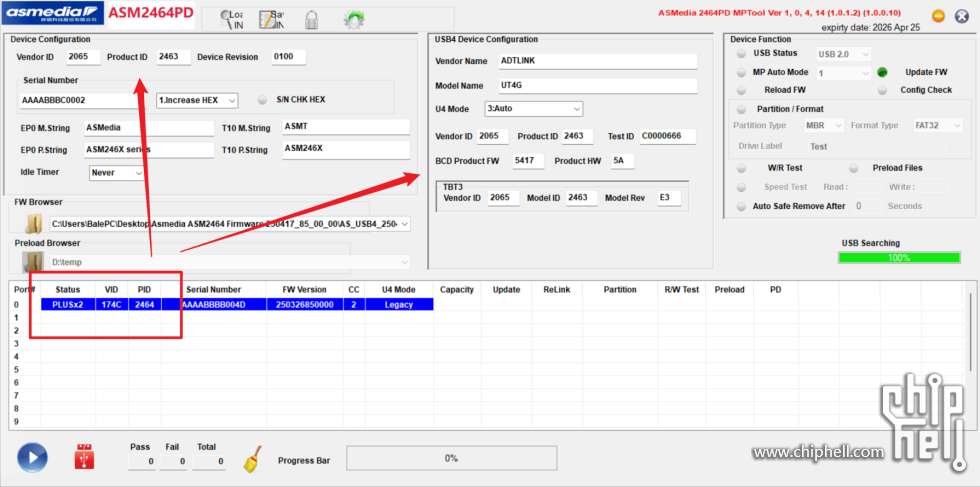
Task: Toggle the S/N CHK HEX option
Action: [x=262, y=99]
